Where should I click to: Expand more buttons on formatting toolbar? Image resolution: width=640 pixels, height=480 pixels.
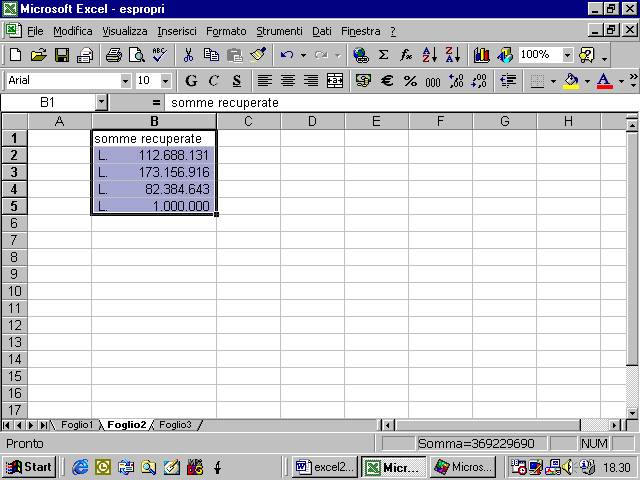633,80
